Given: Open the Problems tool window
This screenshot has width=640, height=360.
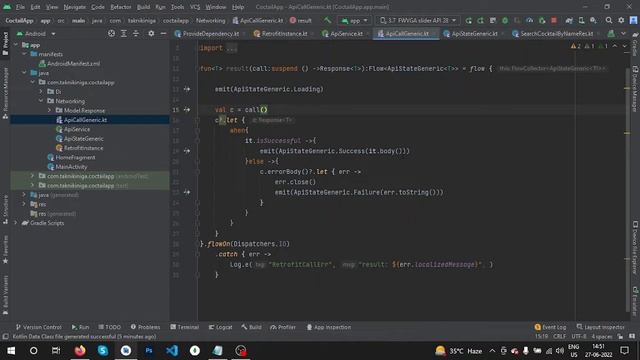Looking at the screenshot, I should pos(145,327).
